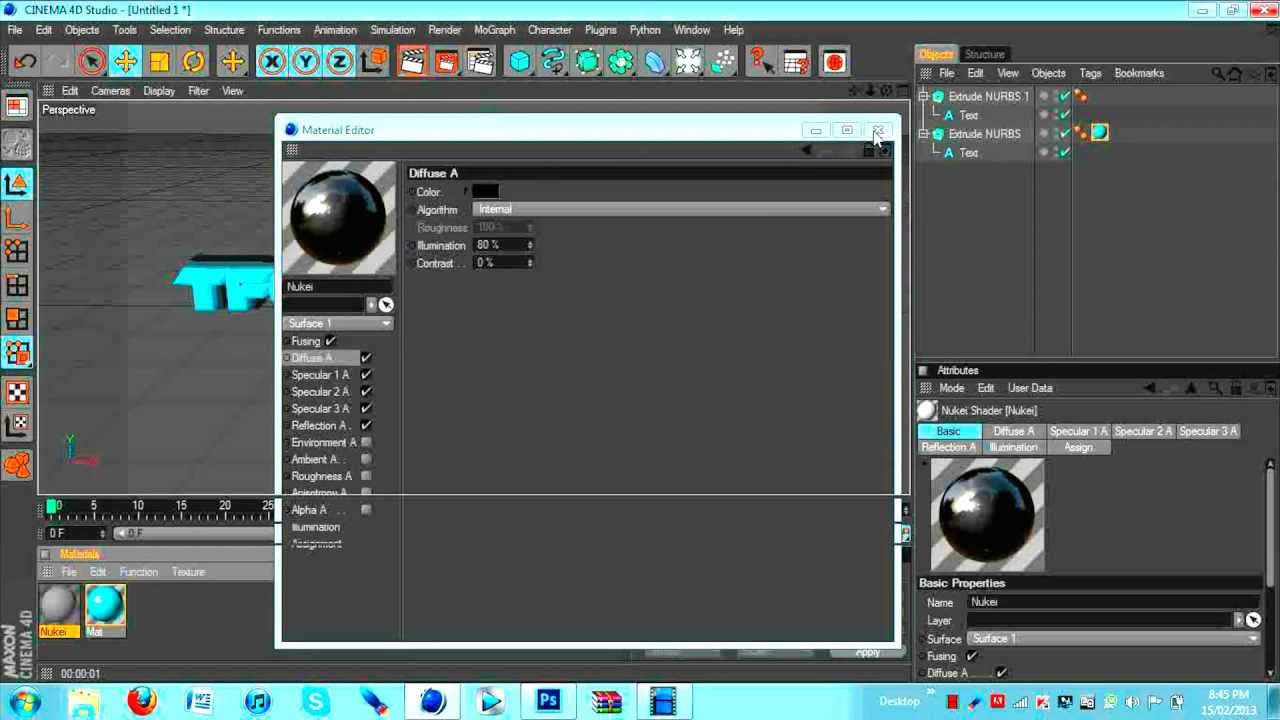Viewport: 1280px width, 720px height.
Task: Add a Cube primitive object
Action: pos(519,62)
